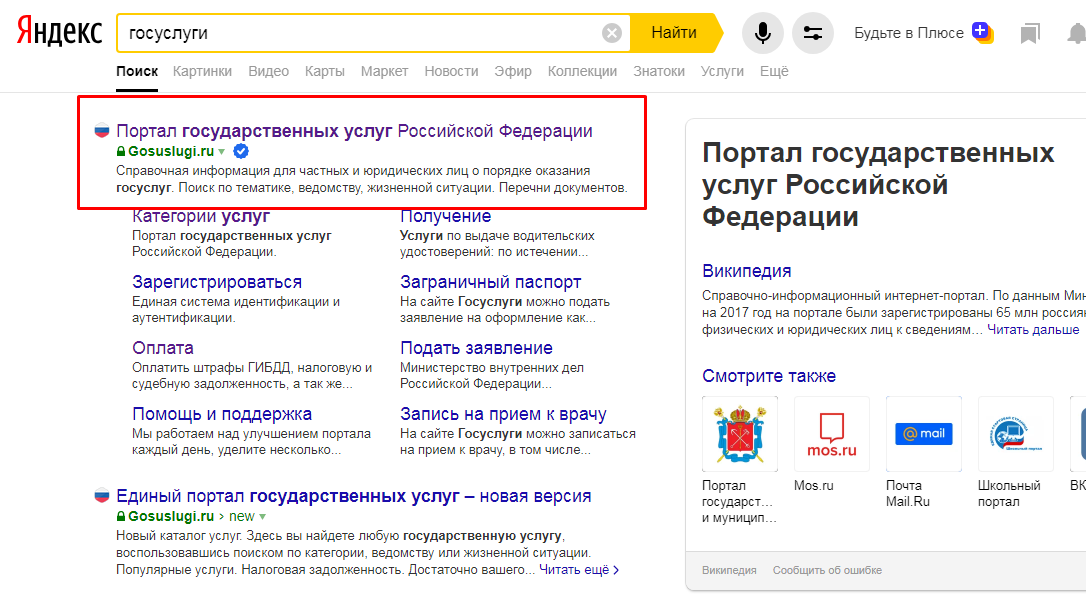Click the footer Википедия source link

[x=729, y=570]
